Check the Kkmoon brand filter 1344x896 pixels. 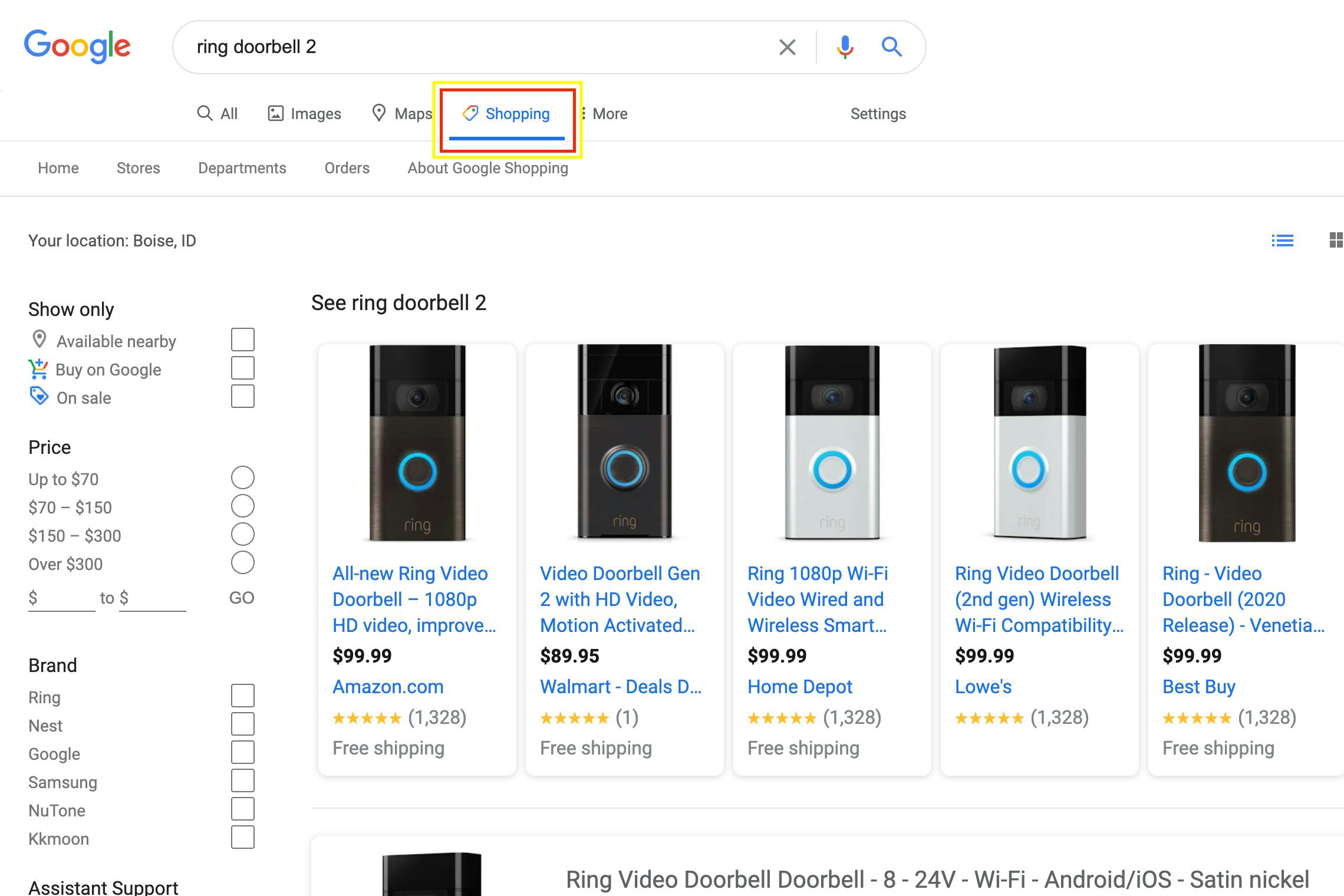tap(243, 838)
